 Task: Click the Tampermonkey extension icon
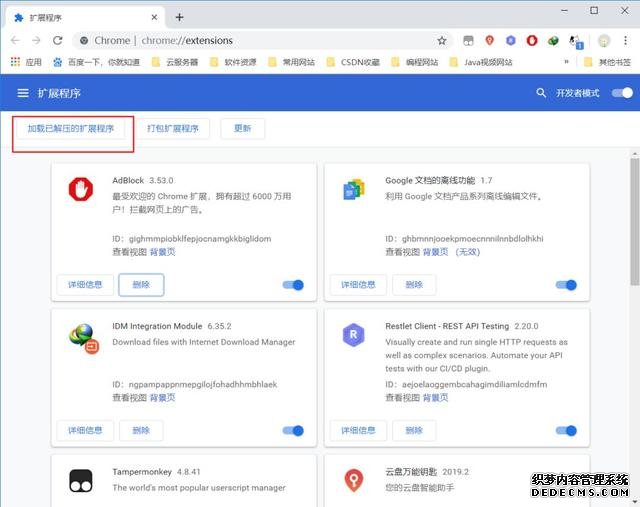click(x=81, y=481)
